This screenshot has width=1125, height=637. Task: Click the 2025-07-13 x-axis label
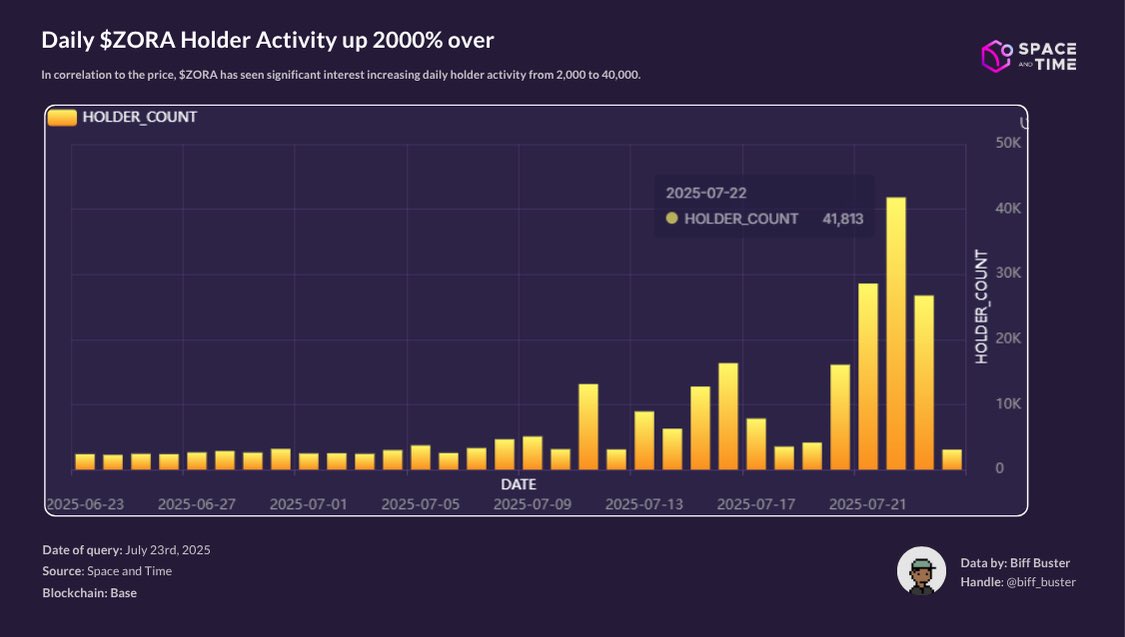point(644,504)
